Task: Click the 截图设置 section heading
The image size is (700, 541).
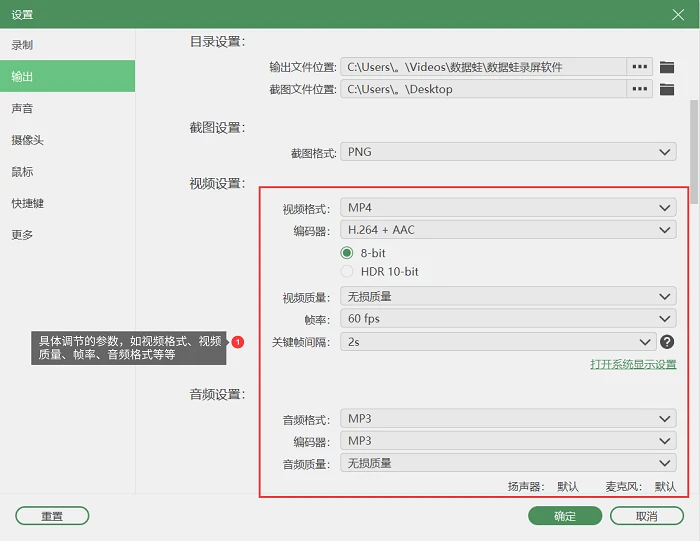Action: tap(217, 128)
